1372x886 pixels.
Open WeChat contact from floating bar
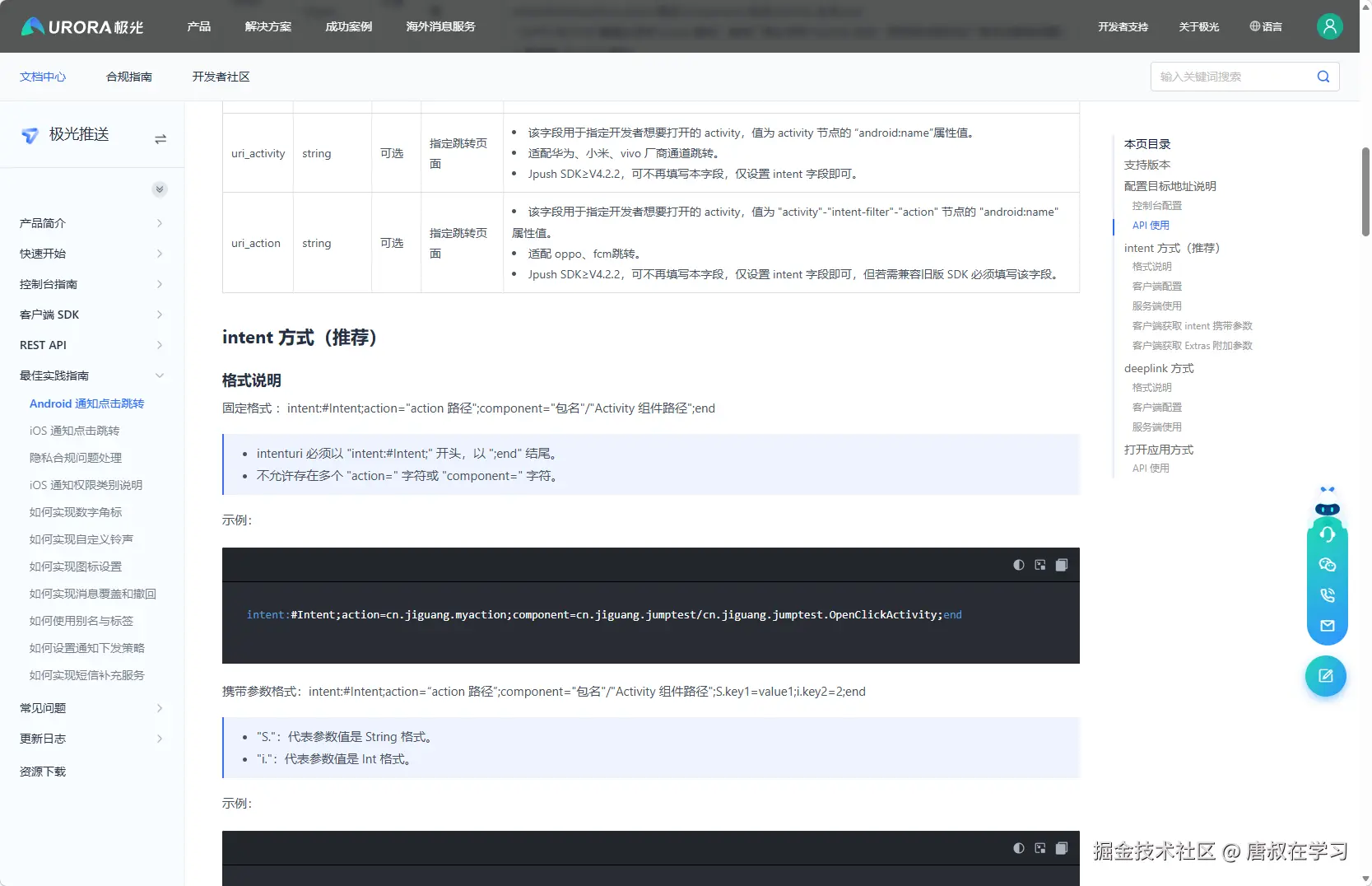click(x=1327, y=565)
